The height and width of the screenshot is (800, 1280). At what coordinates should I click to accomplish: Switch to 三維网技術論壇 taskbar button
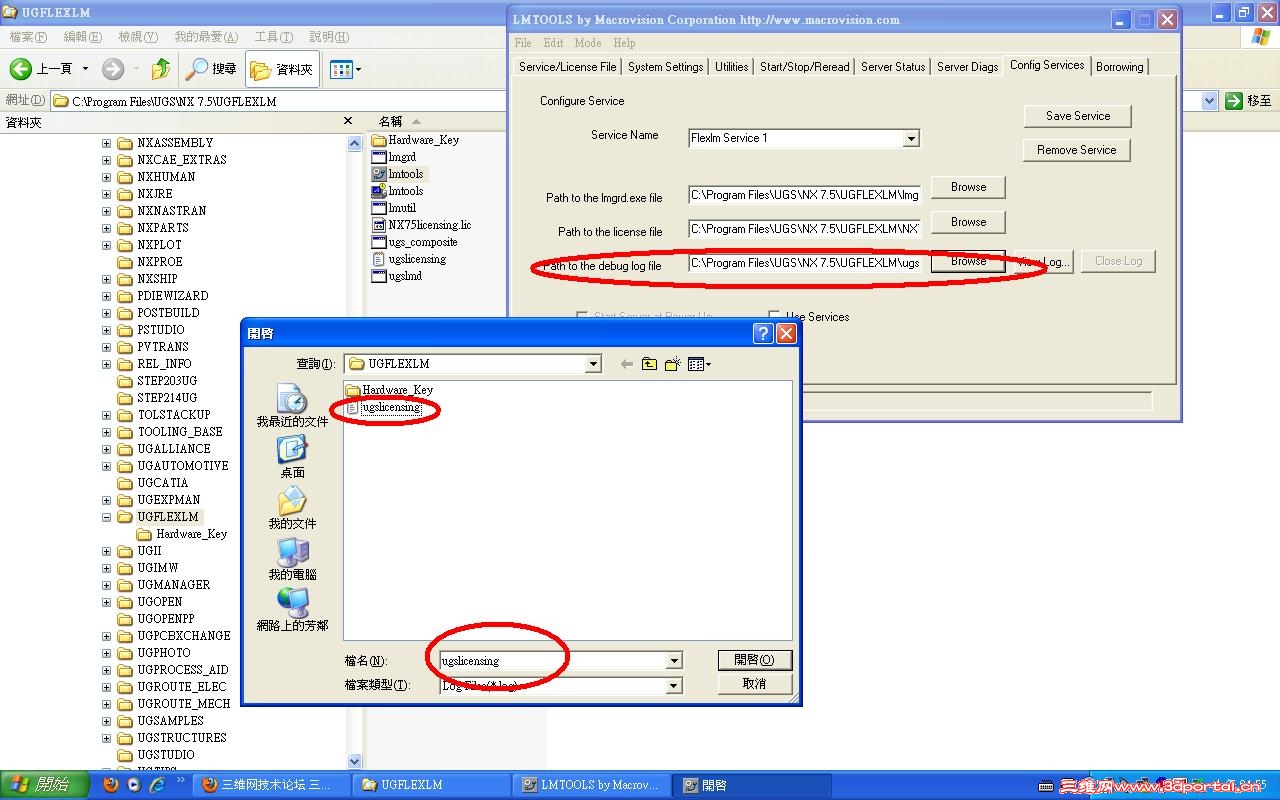coord(270,785)
